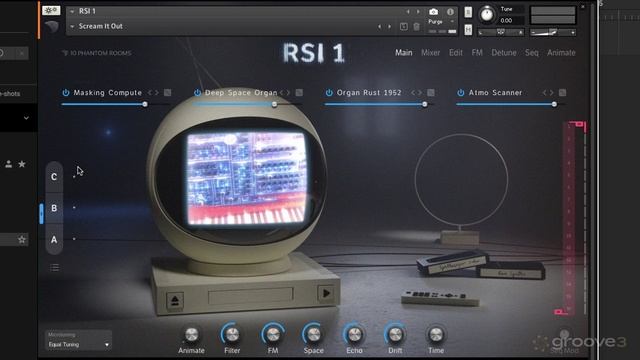Viewport: 640px width, 360px height.
Task: Select next snapshot arrow beside Scream It Out
Action: click(389, 27)
